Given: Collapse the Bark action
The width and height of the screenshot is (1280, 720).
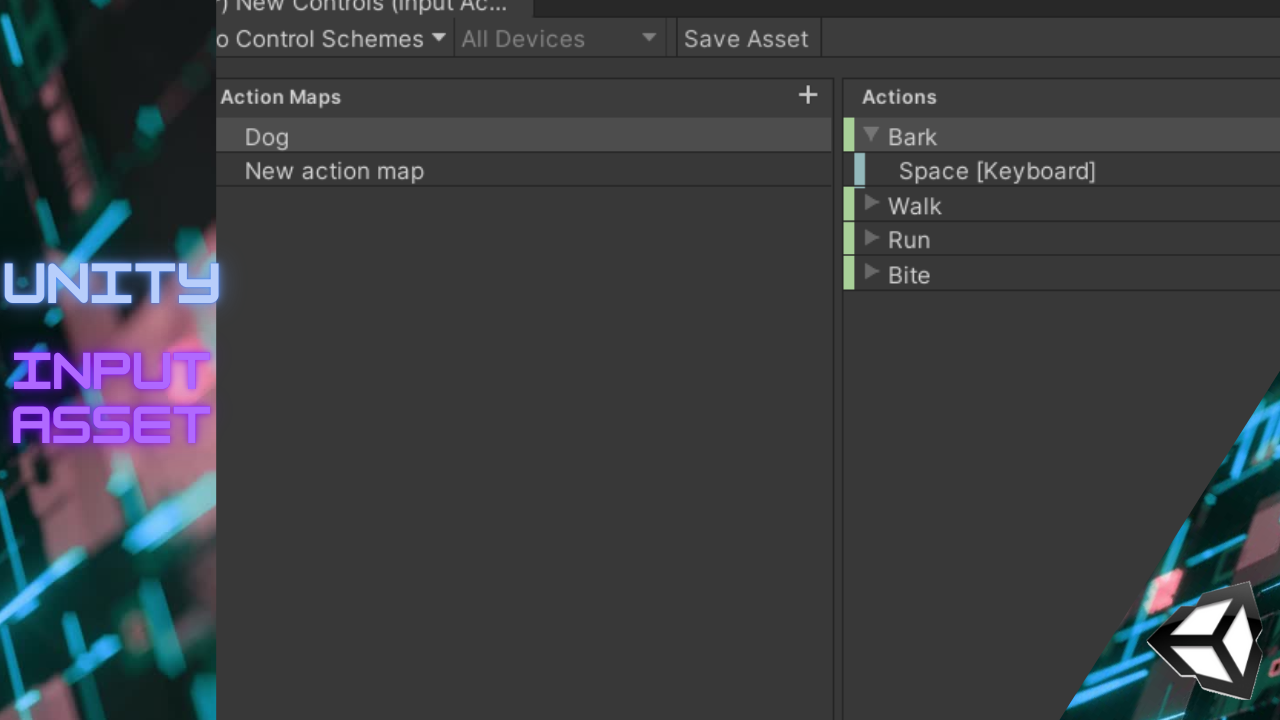Looking at the screenshot, I should tap(870, 136).
